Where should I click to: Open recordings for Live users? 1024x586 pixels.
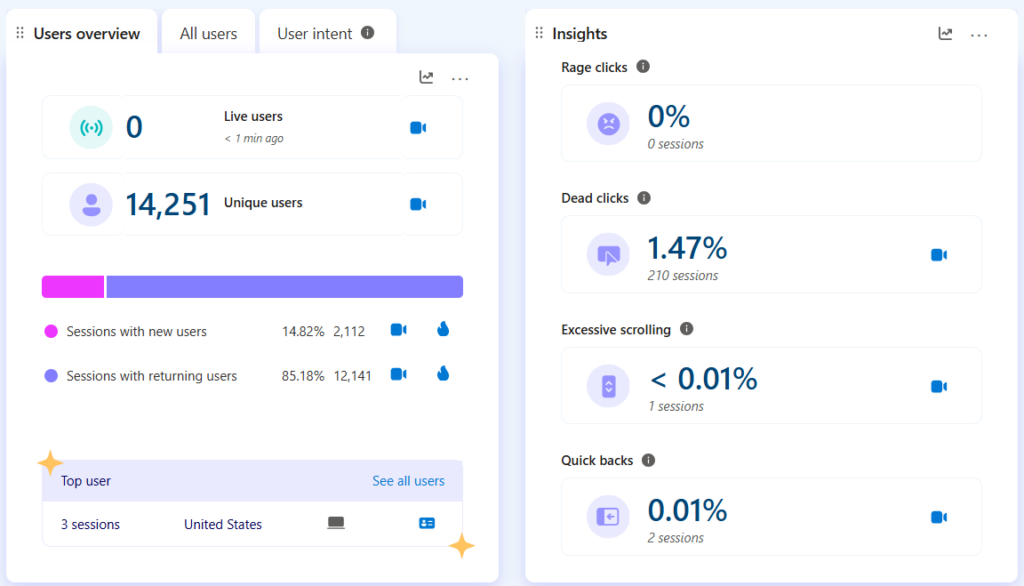pyautogui.click(x=418, y=128)
